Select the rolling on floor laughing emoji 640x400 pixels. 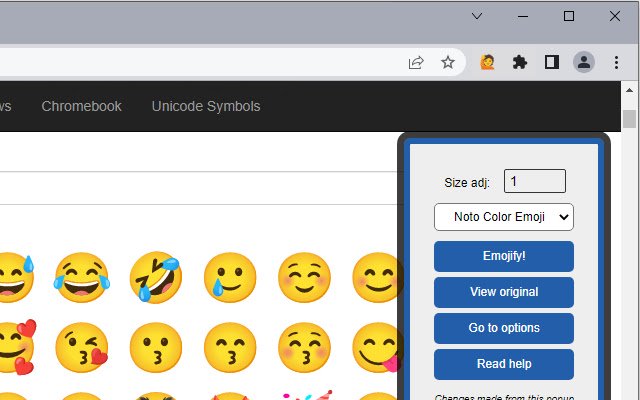tap(156, 278)
